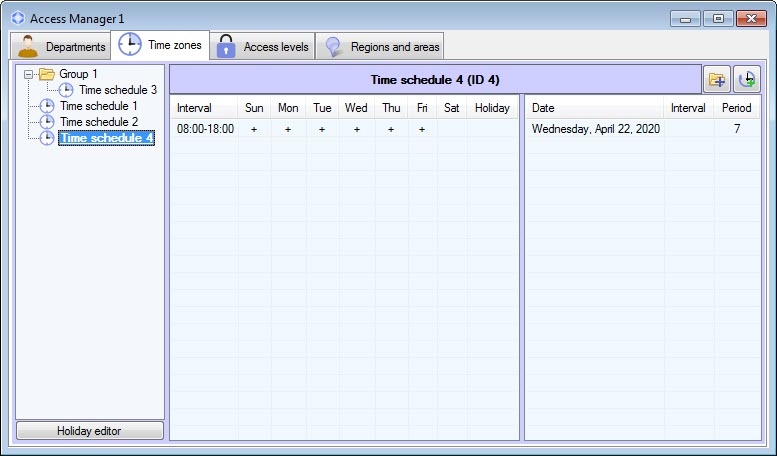This screenshot has width=777, height=456.
Task: Toggle the Thu plus mark for 08:00-18:00
Action: 391,129
